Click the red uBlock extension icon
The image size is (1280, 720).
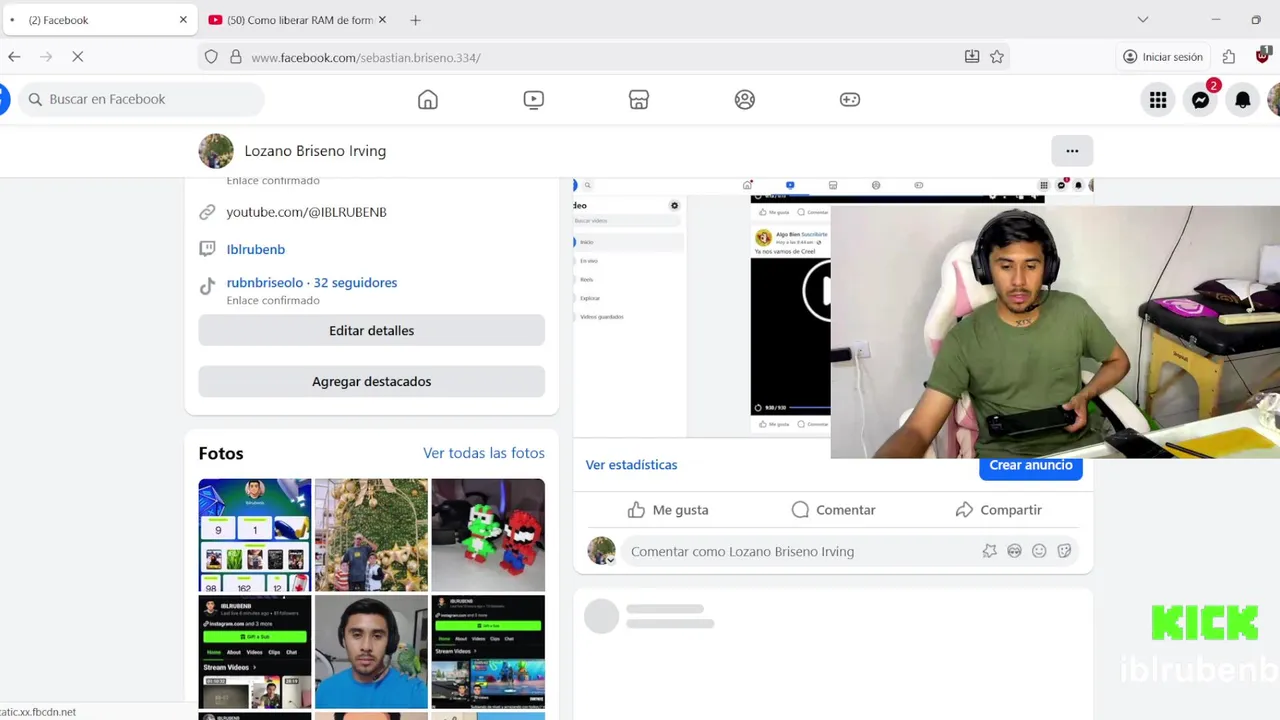coord(1263,57)
